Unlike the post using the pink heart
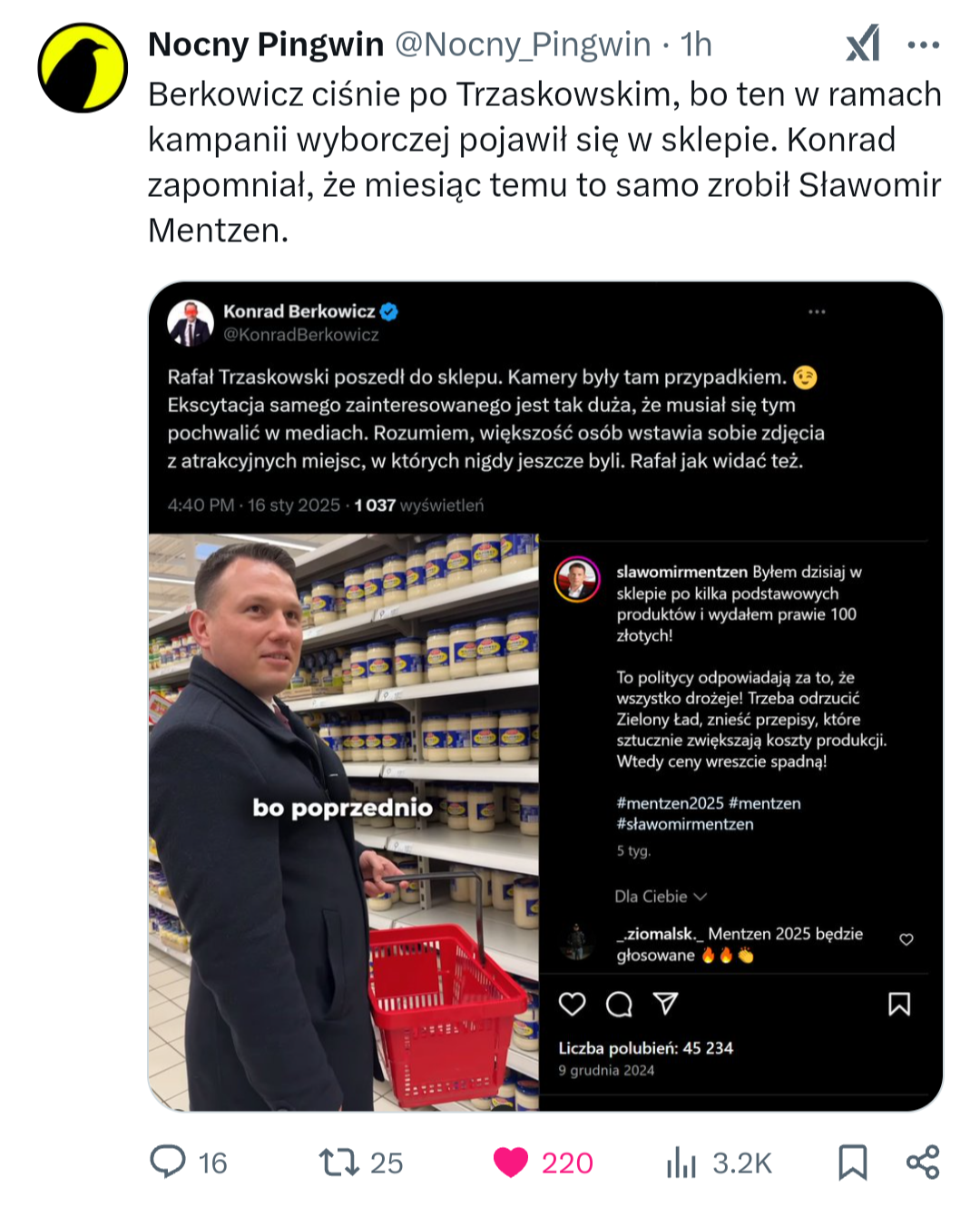The height and width of the screenshot is (1207, 980). coord(511,1163)
